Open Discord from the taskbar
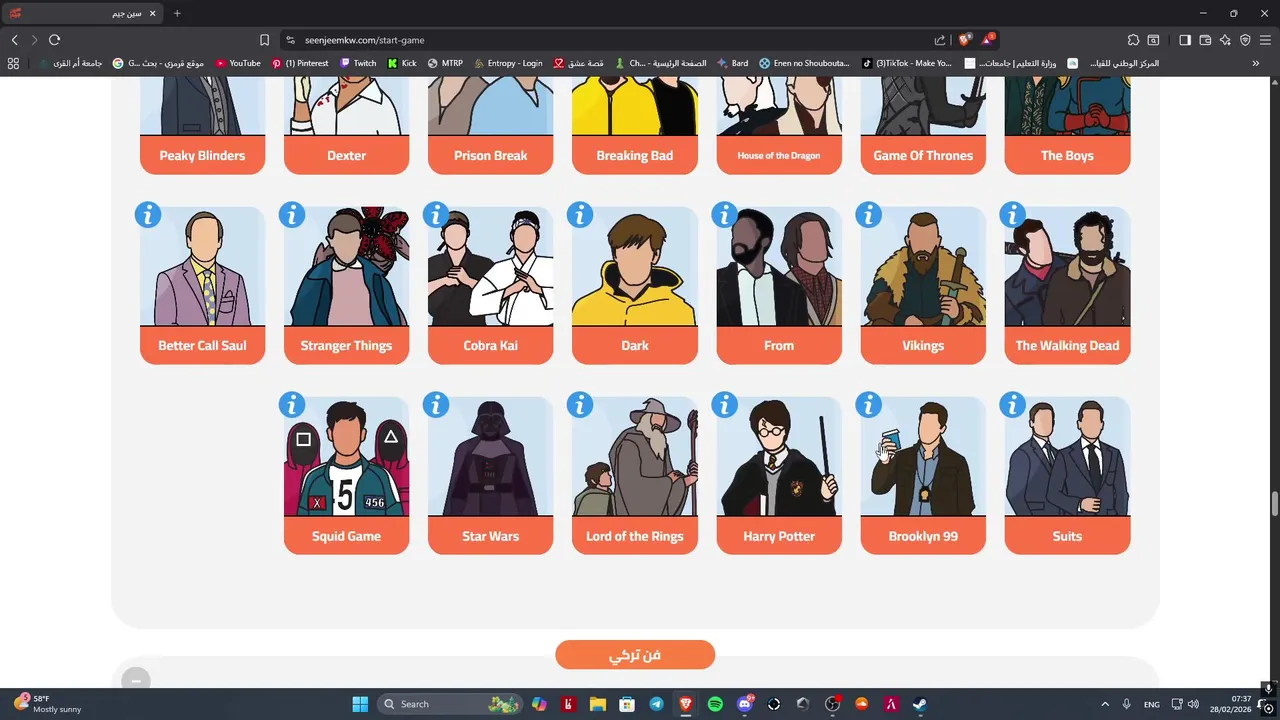1280x720 pixels. pos(744,704)
